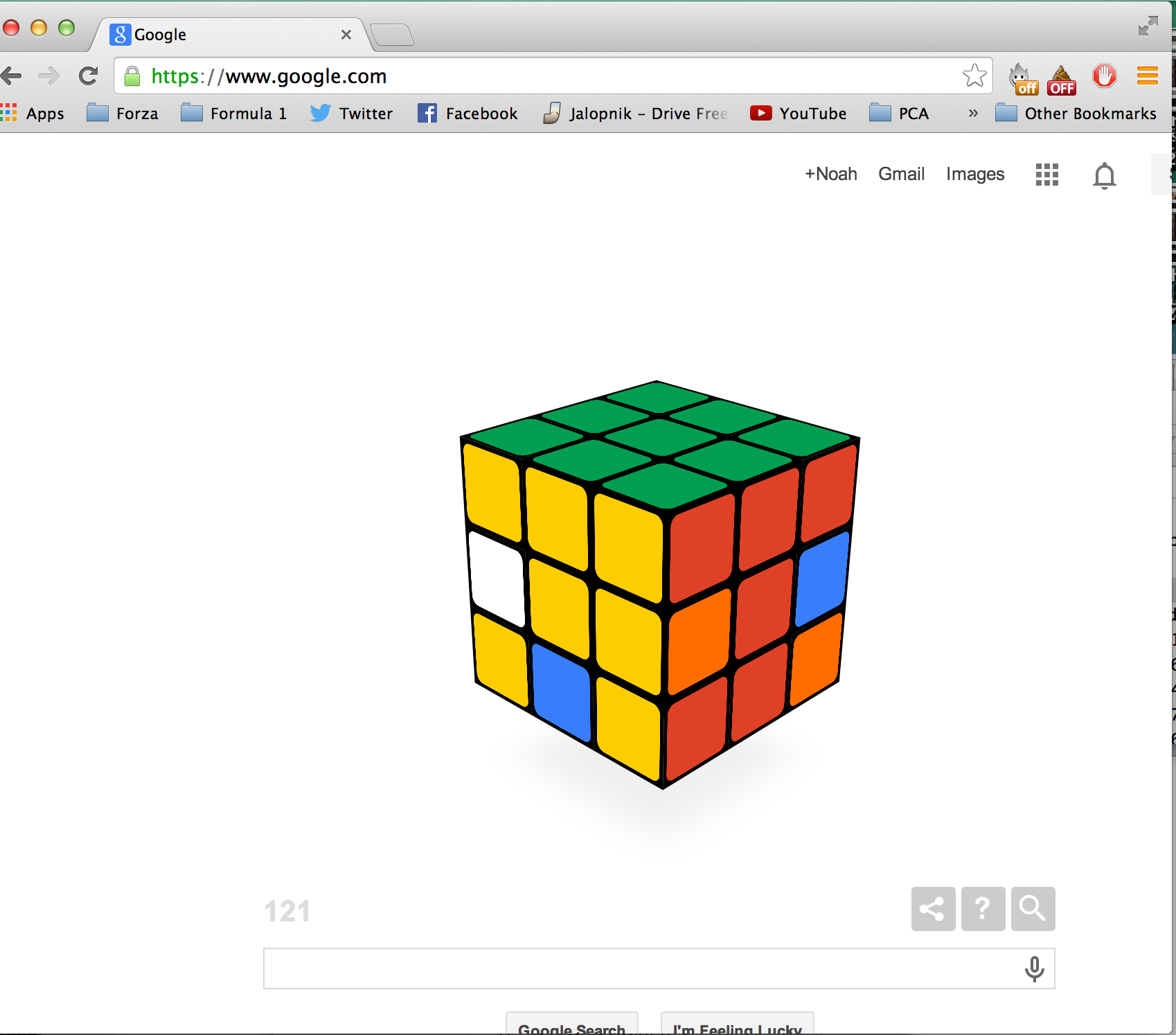
Task: Click the browser back arrow
Action: click(10, 76)
